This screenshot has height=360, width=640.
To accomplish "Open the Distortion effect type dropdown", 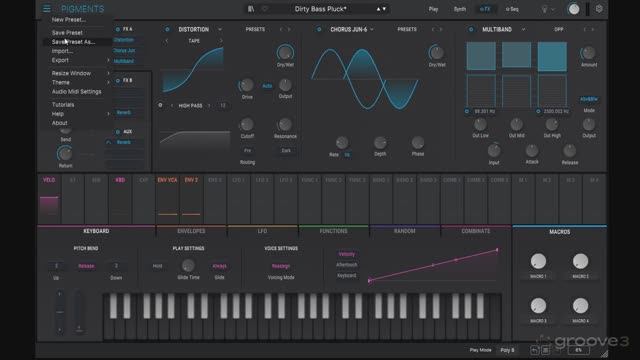I will point(220,29).
